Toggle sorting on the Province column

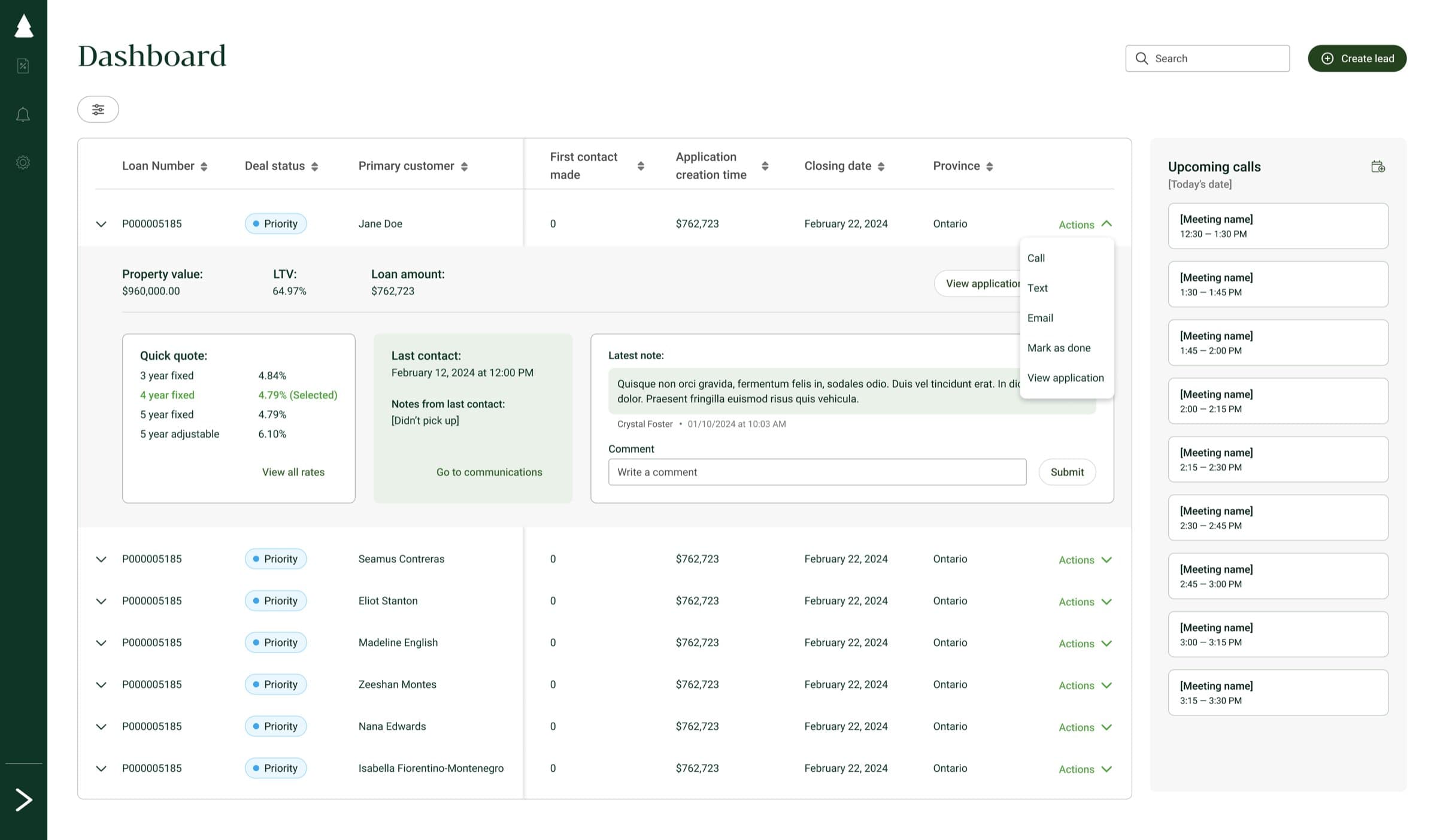[x=990, y=166]
